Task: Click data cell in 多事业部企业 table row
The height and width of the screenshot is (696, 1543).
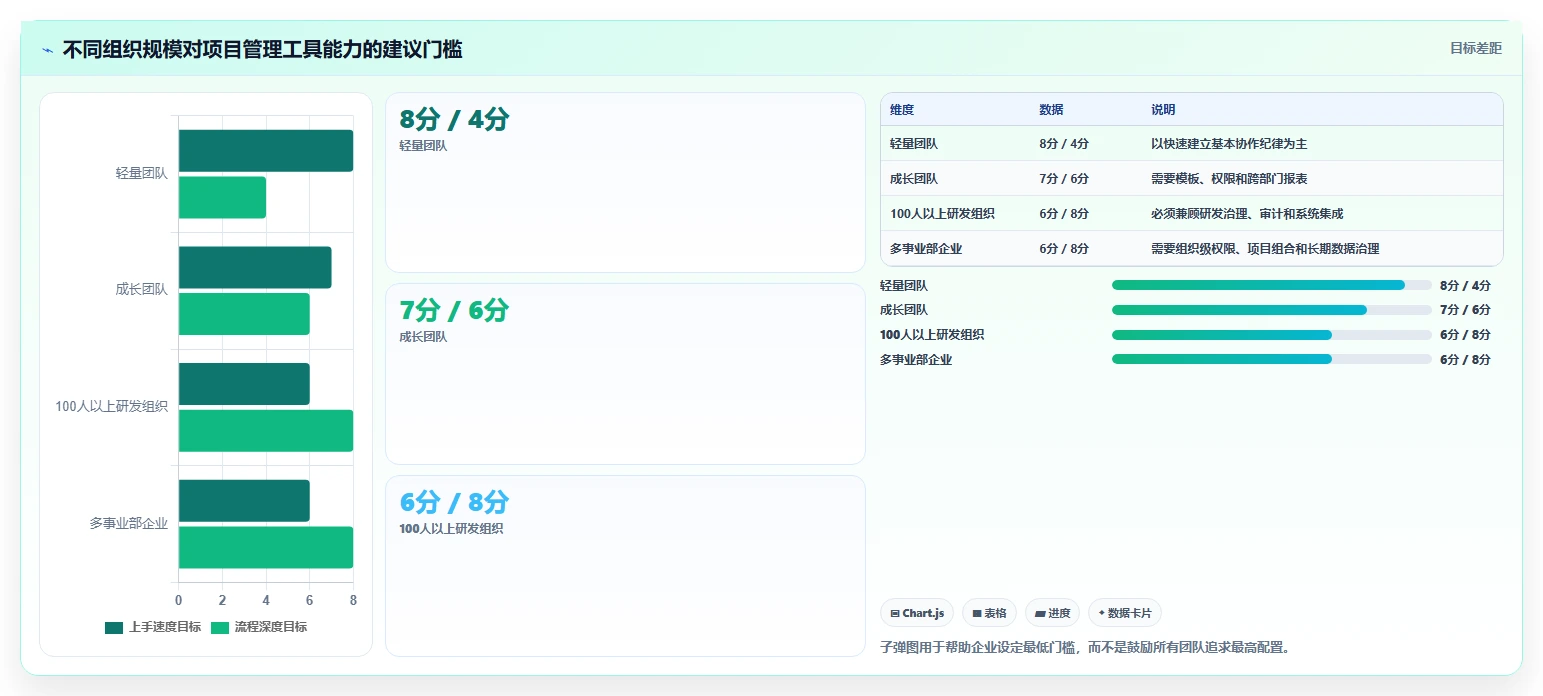Action: tap(1064, 249)
